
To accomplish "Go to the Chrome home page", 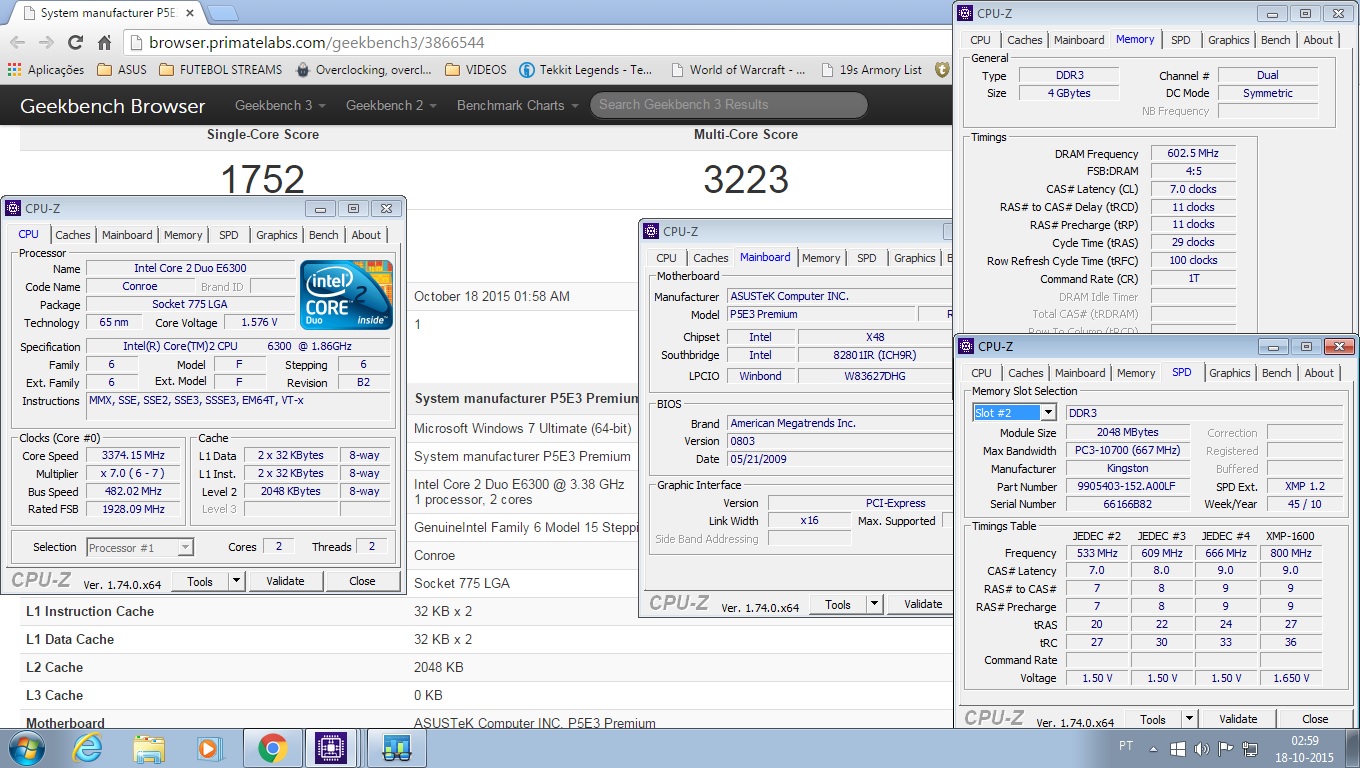I will coord(104,43).
